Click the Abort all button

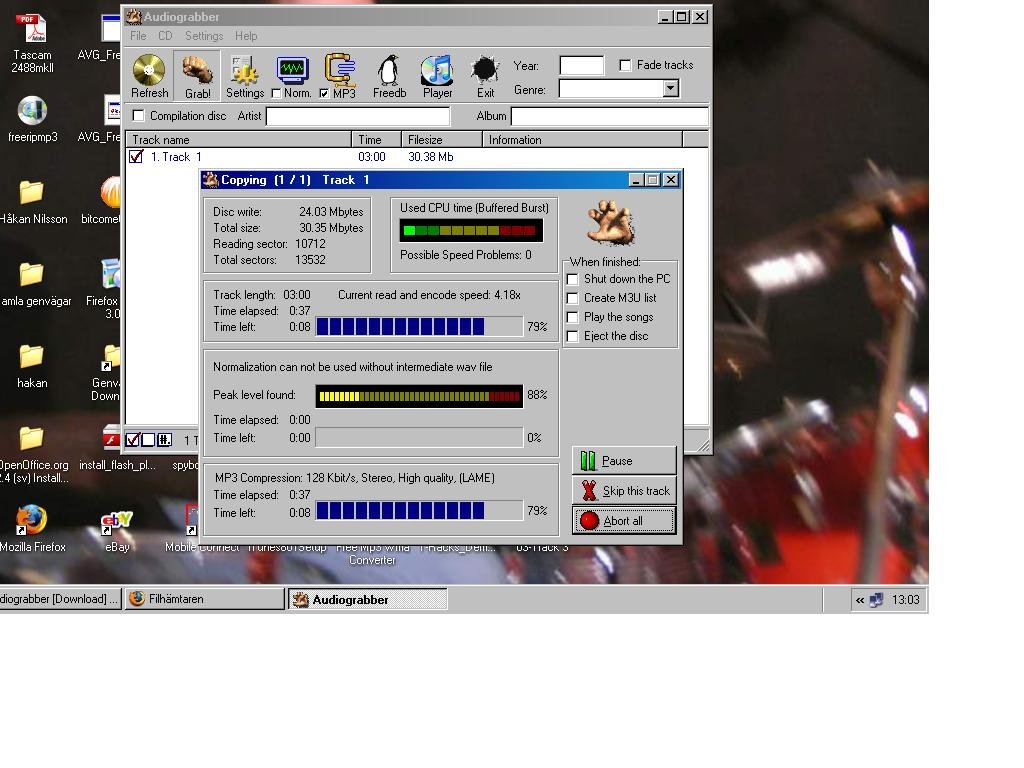(624, 520)
